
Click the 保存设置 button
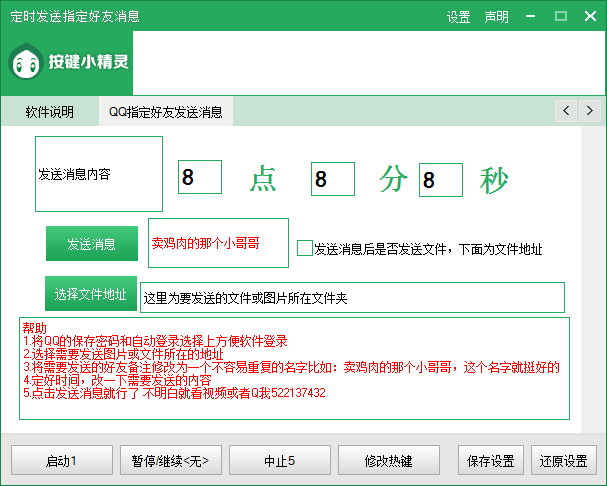click(491, 460)
